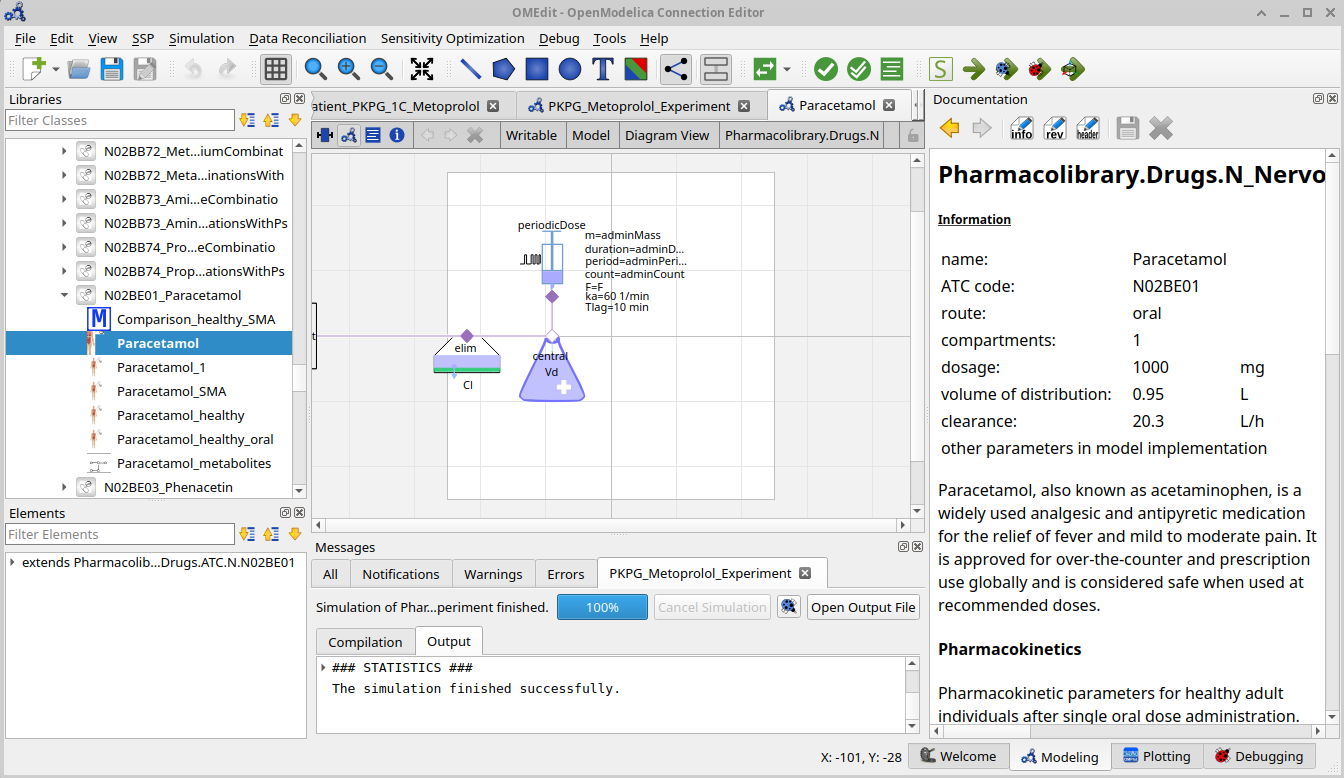The height and width of the screenshot is (778, 1344).
Task: Click the 100% simulation progress bar
Action: pos(602,607)
